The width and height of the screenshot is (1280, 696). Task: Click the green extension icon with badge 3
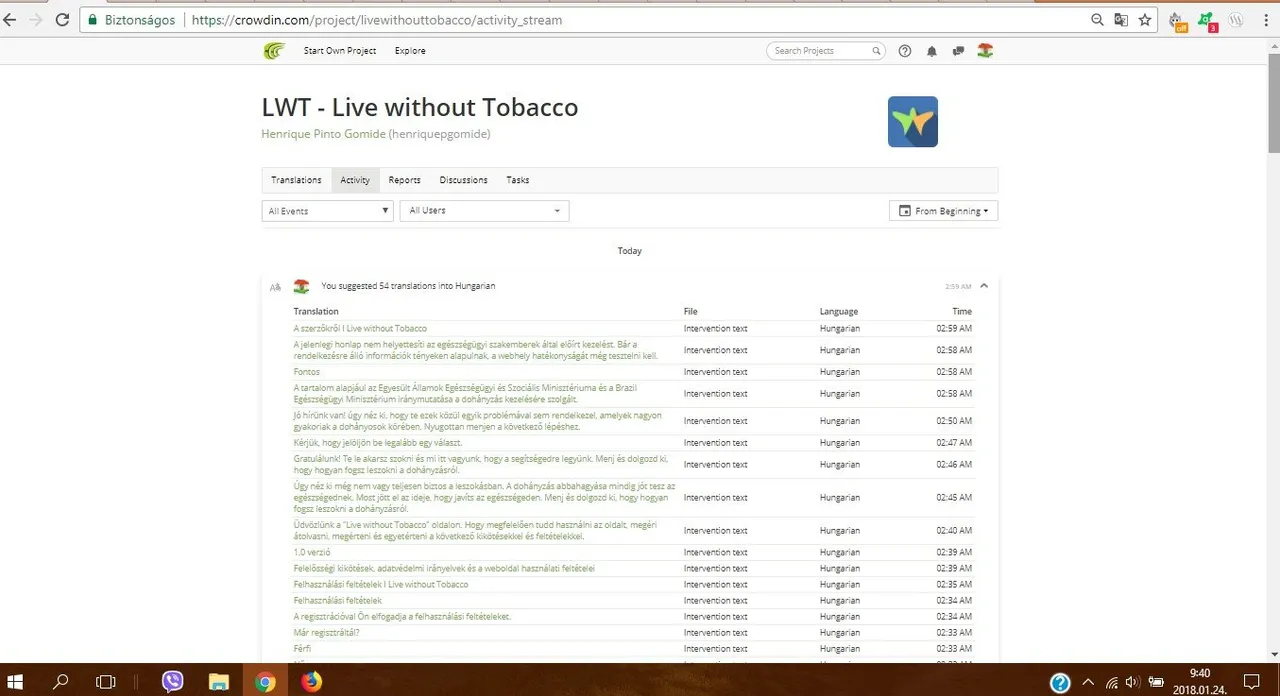1207,20
